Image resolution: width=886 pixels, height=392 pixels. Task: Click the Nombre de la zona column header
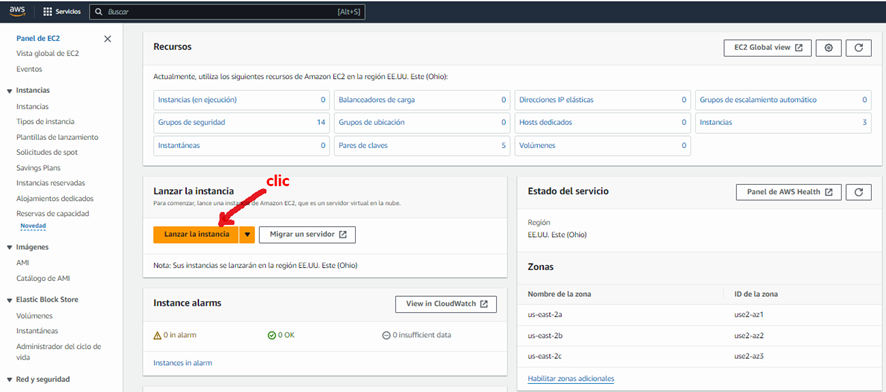[x=559, y=294]
